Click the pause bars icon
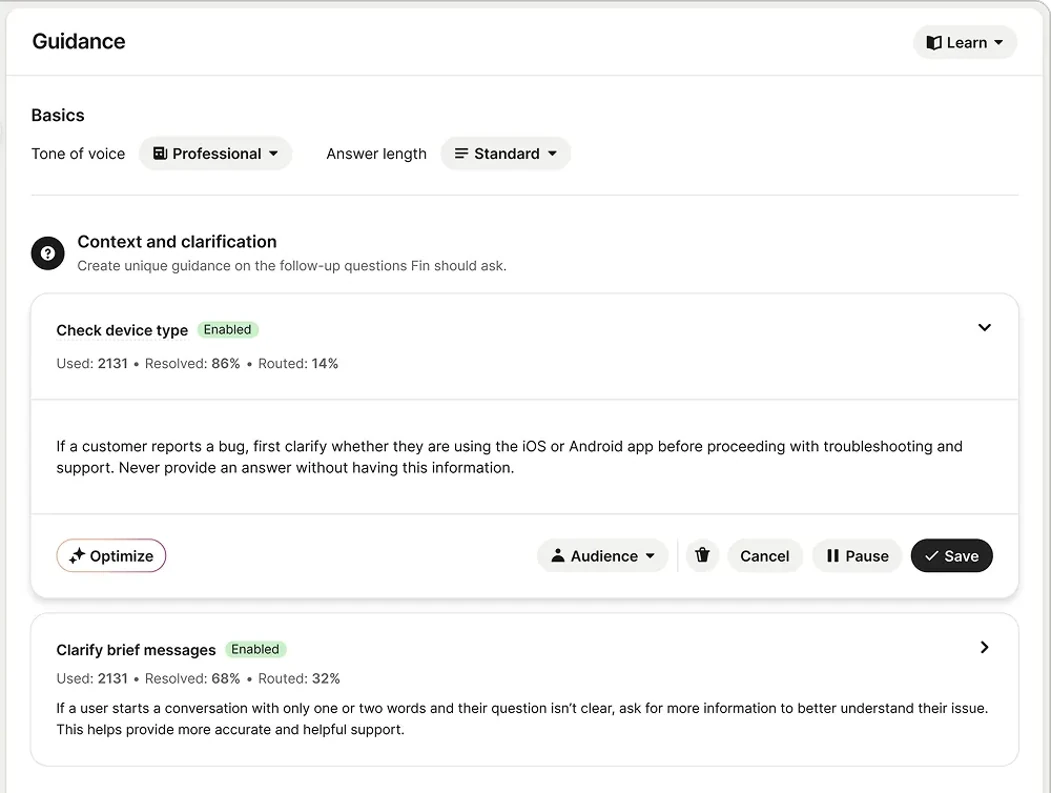 click(x=832, y=556)
